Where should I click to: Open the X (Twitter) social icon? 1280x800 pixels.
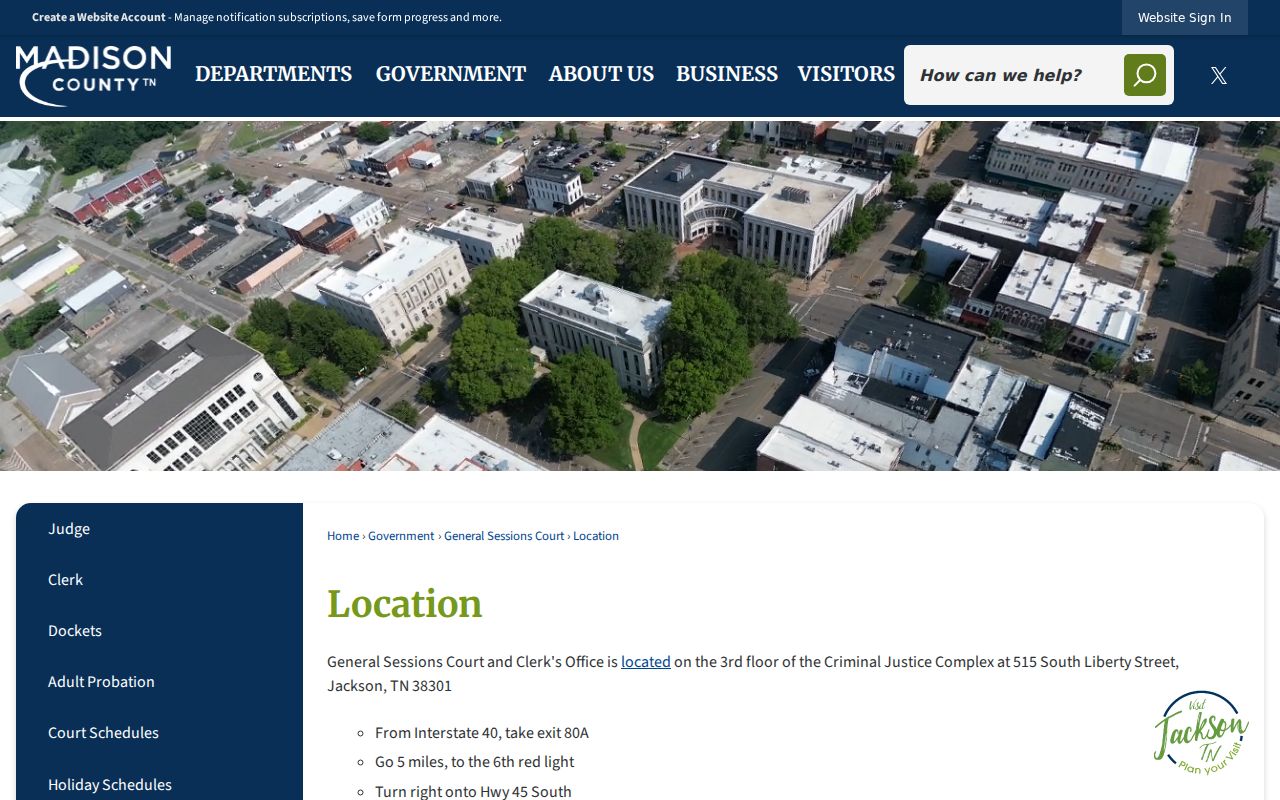[1218, 75]
